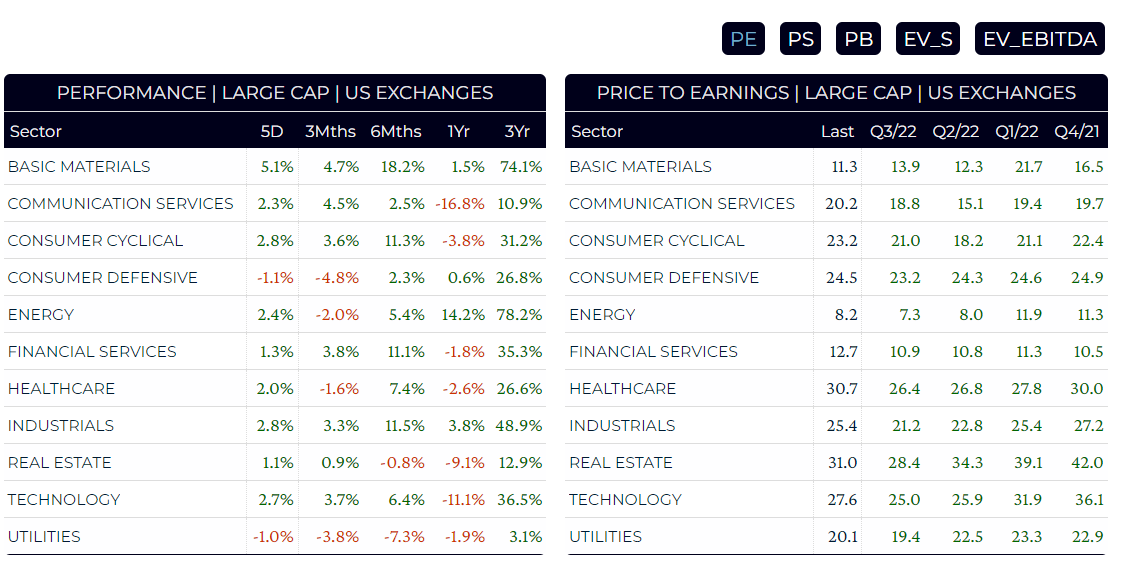Click the Q3/22 column header
This screenshot has height=569, width=1122.
click(893, 132)
